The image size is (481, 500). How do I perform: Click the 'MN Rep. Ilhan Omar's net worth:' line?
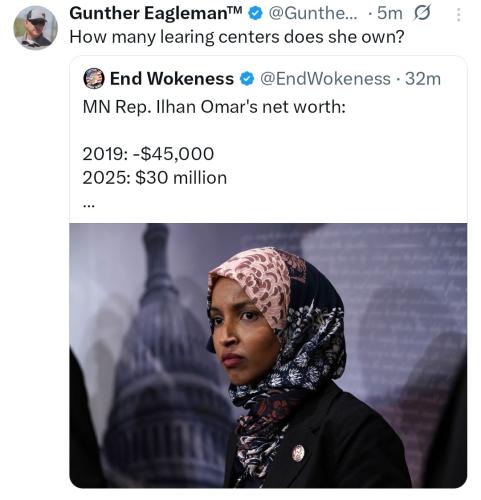pyautogui.click(x=214, y=107)
